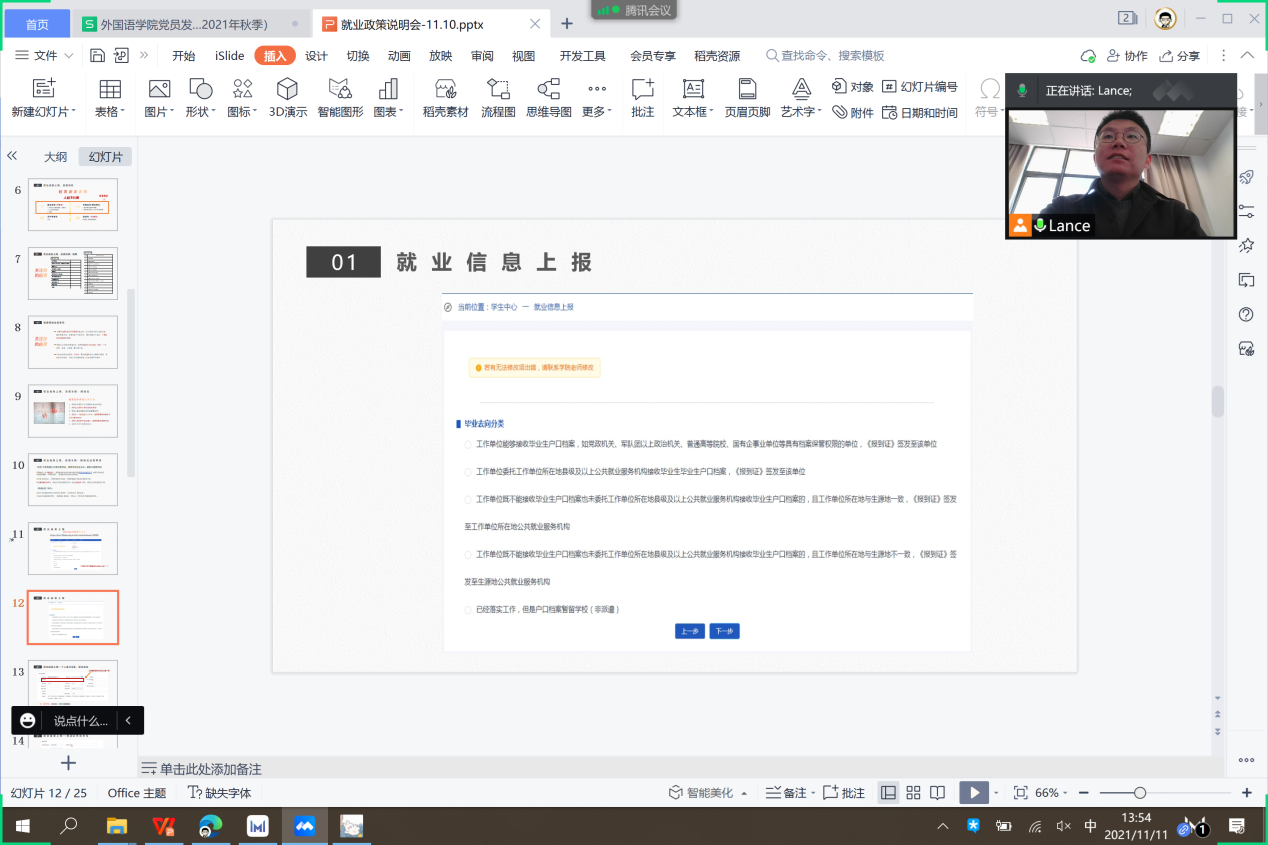Open the 形状 shapes tool
Viewport: 1268px width, 845px height.
click(x=201, y=89)
